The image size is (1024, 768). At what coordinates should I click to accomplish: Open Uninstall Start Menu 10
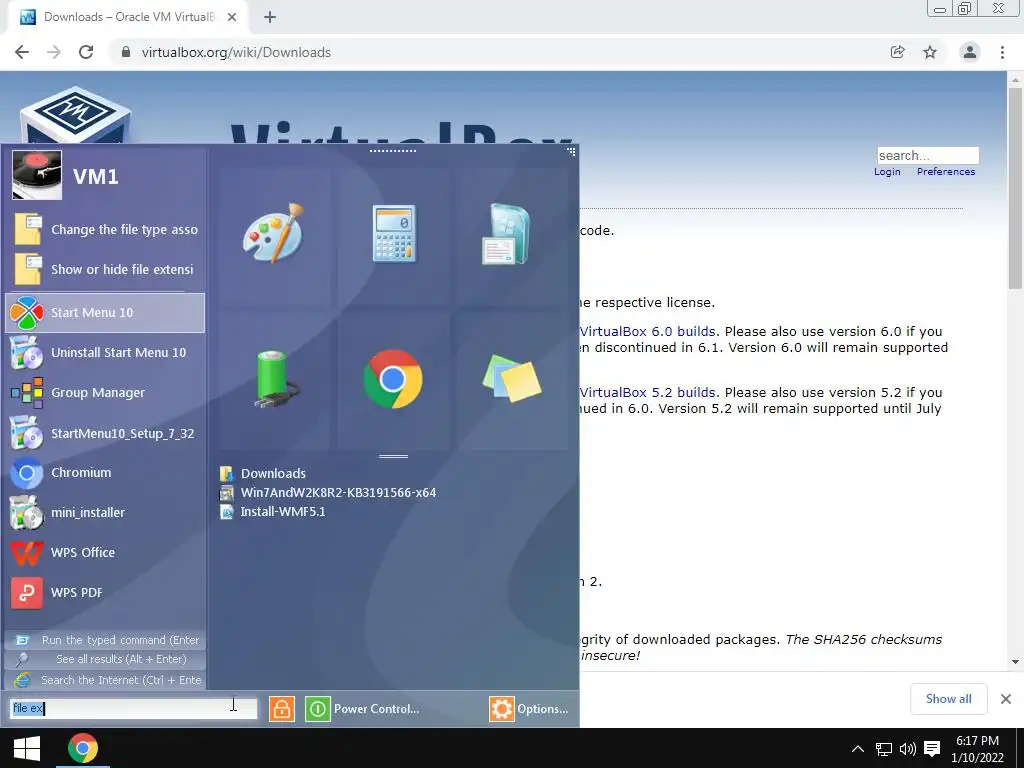[x=105, y=353]
